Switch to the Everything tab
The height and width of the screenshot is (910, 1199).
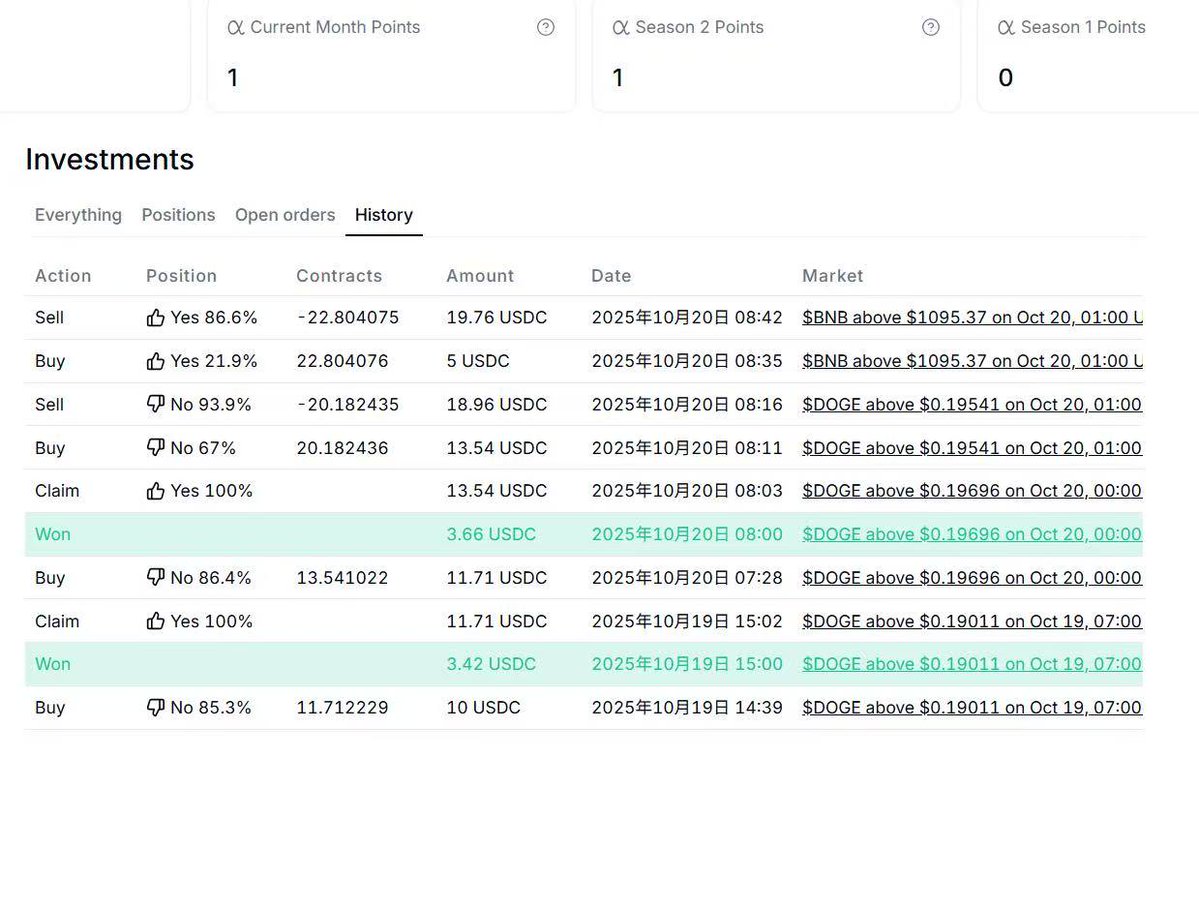click(x=78, y=215)
